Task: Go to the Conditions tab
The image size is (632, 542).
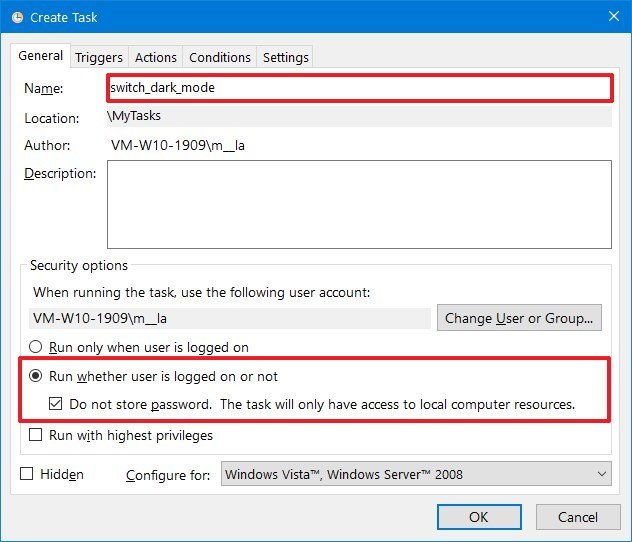Action: click(220, 57)
